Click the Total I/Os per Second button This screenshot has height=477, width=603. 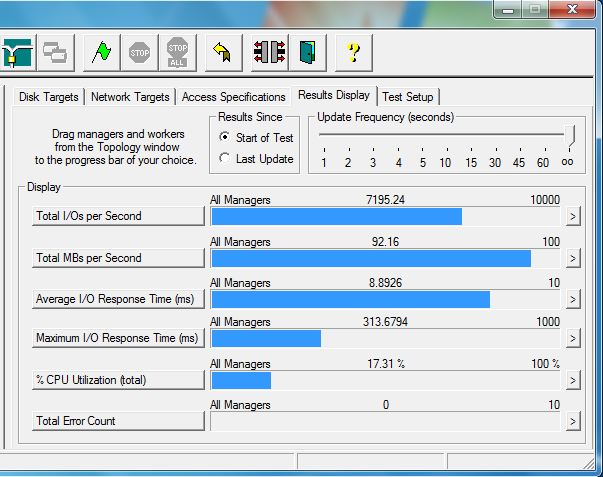coord(118,216)
